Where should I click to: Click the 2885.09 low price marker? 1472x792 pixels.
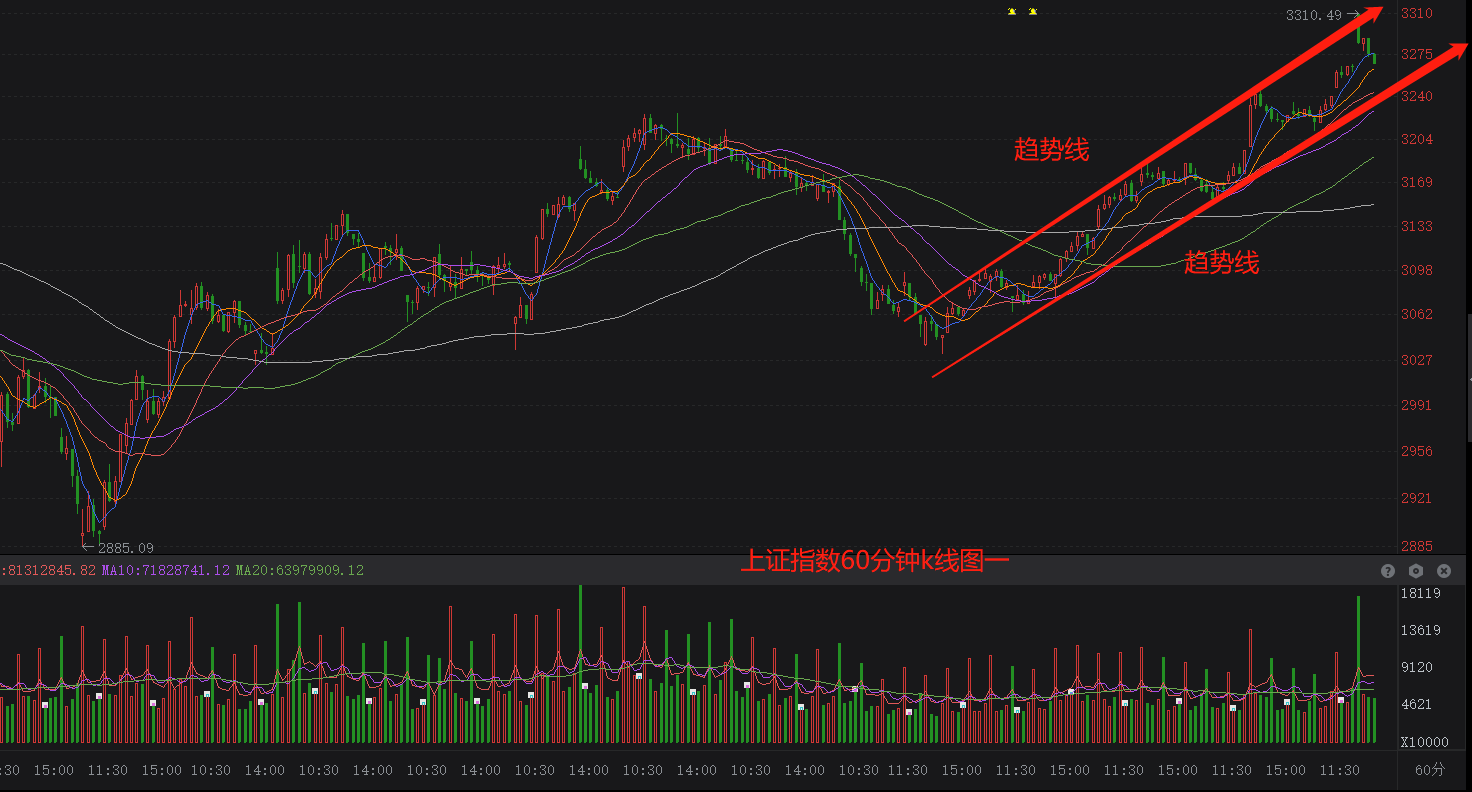pos(126,548)
